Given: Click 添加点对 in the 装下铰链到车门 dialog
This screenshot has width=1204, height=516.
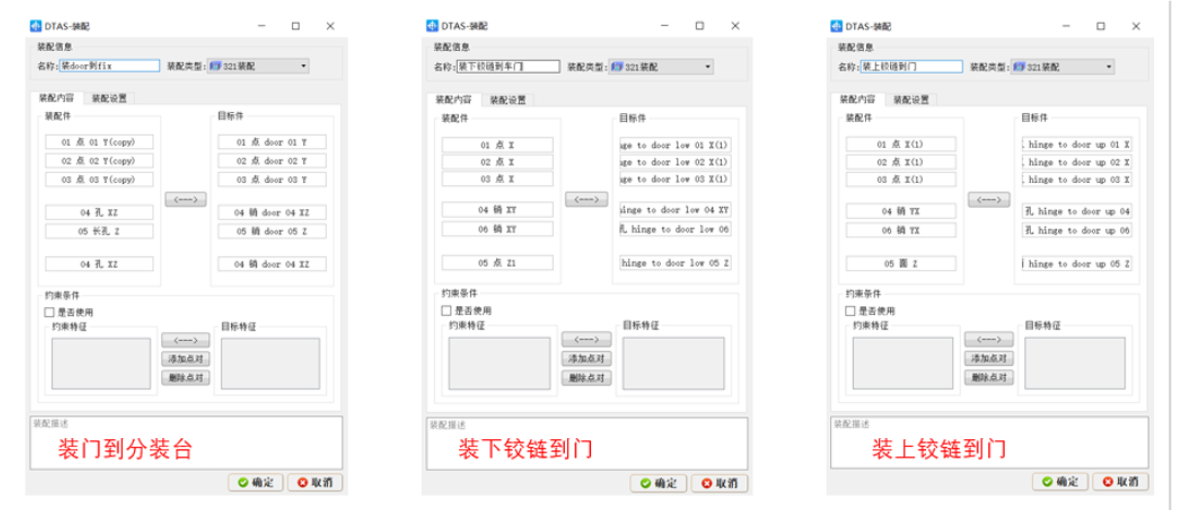Looking at the screenshot, I should (x=586, y=359).
